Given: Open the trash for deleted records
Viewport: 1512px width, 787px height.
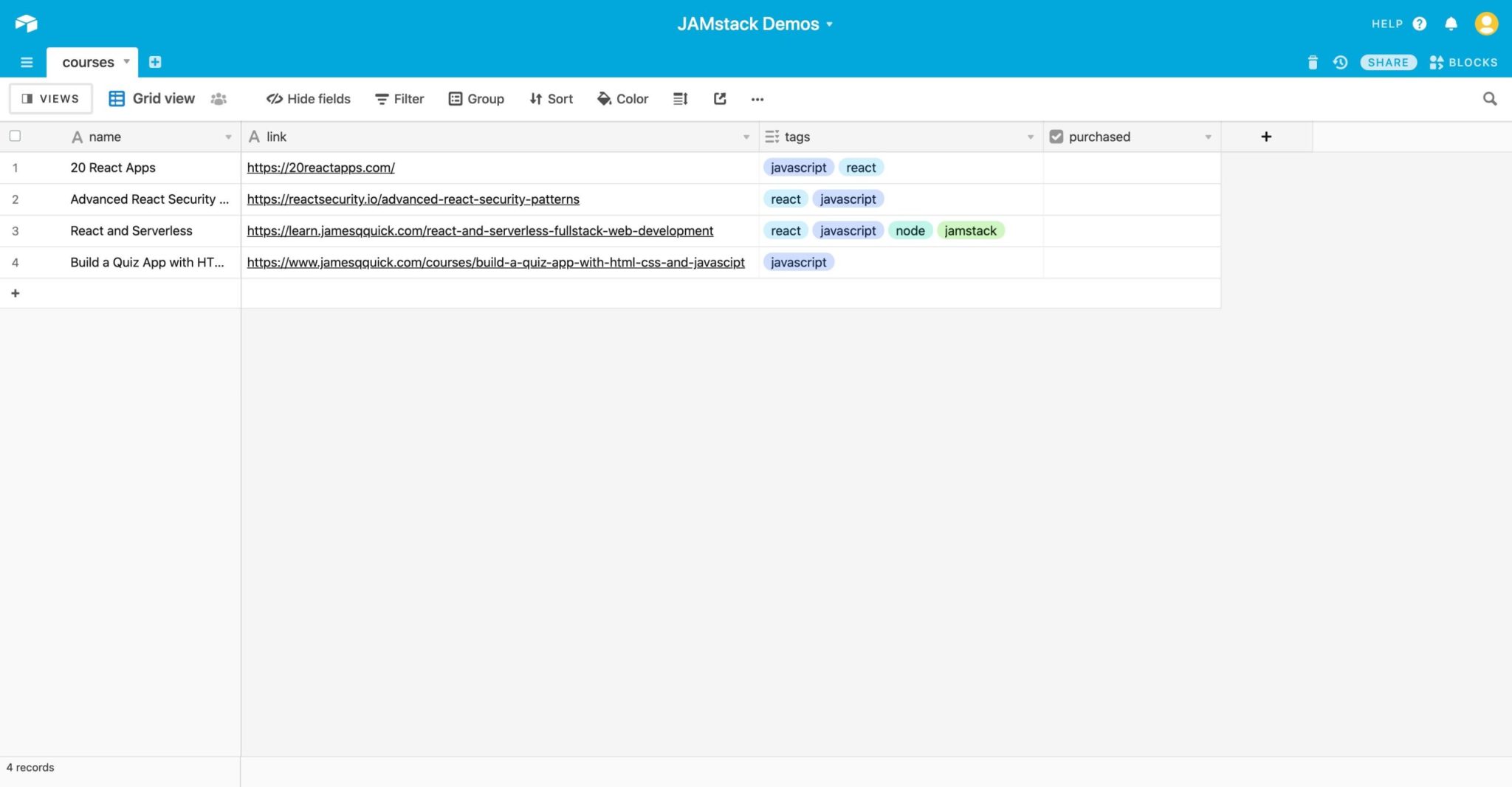Looking at the screenshot, I should coord(1313,62).
